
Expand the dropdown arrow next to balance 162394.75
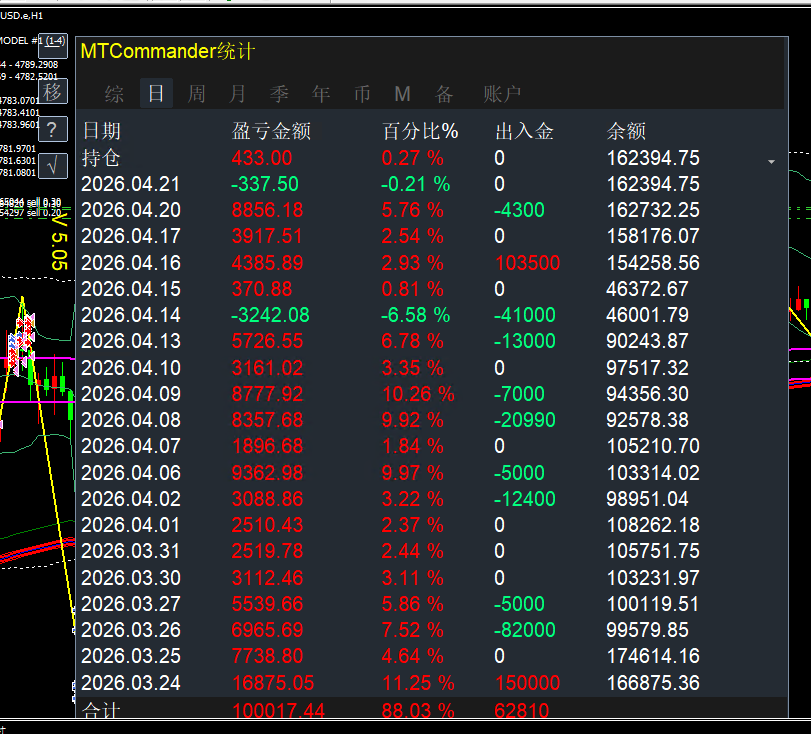(x=771, y=160)
